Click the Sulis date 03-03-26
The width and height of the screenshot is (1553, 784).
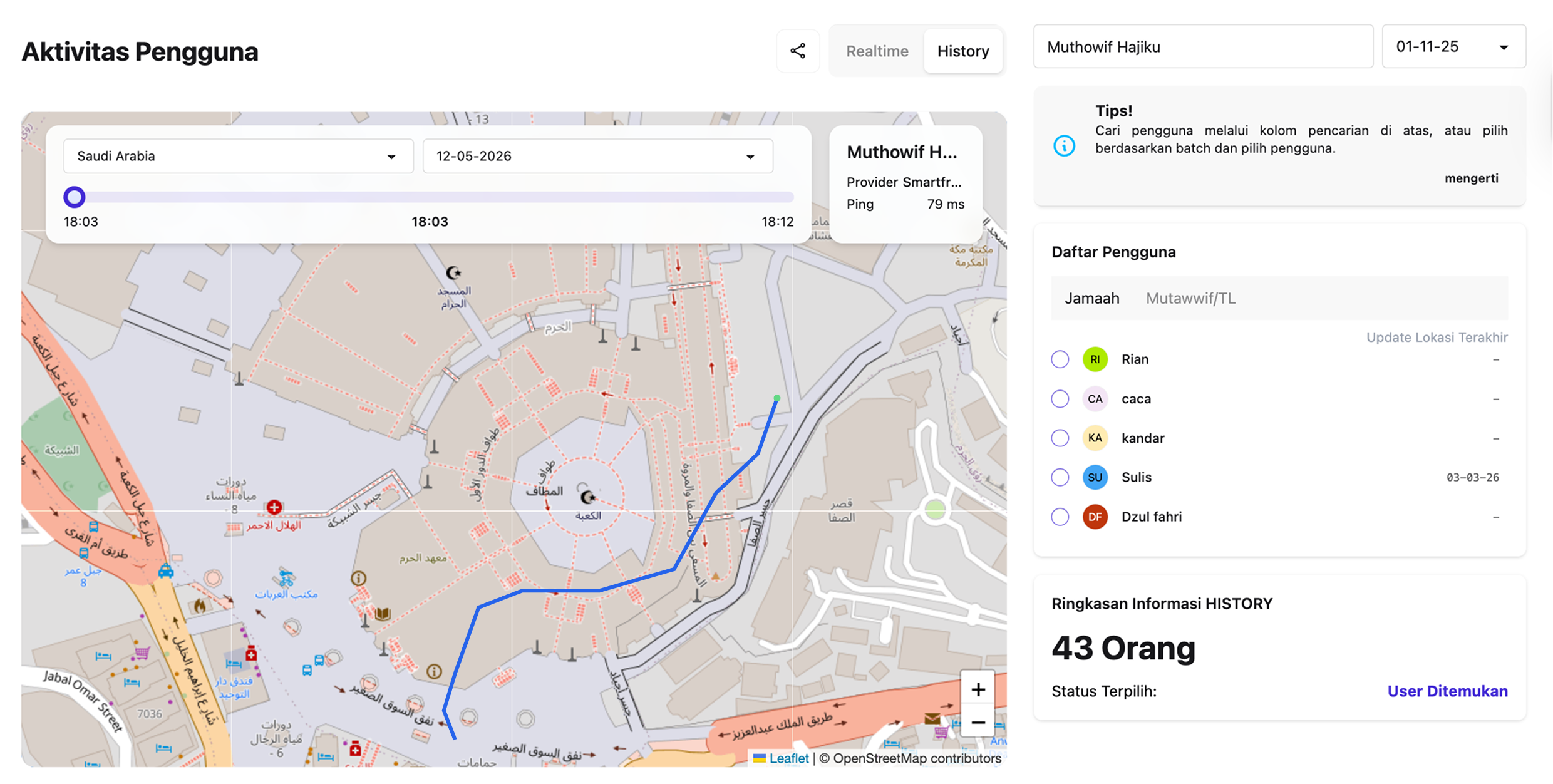point(1472,478)
